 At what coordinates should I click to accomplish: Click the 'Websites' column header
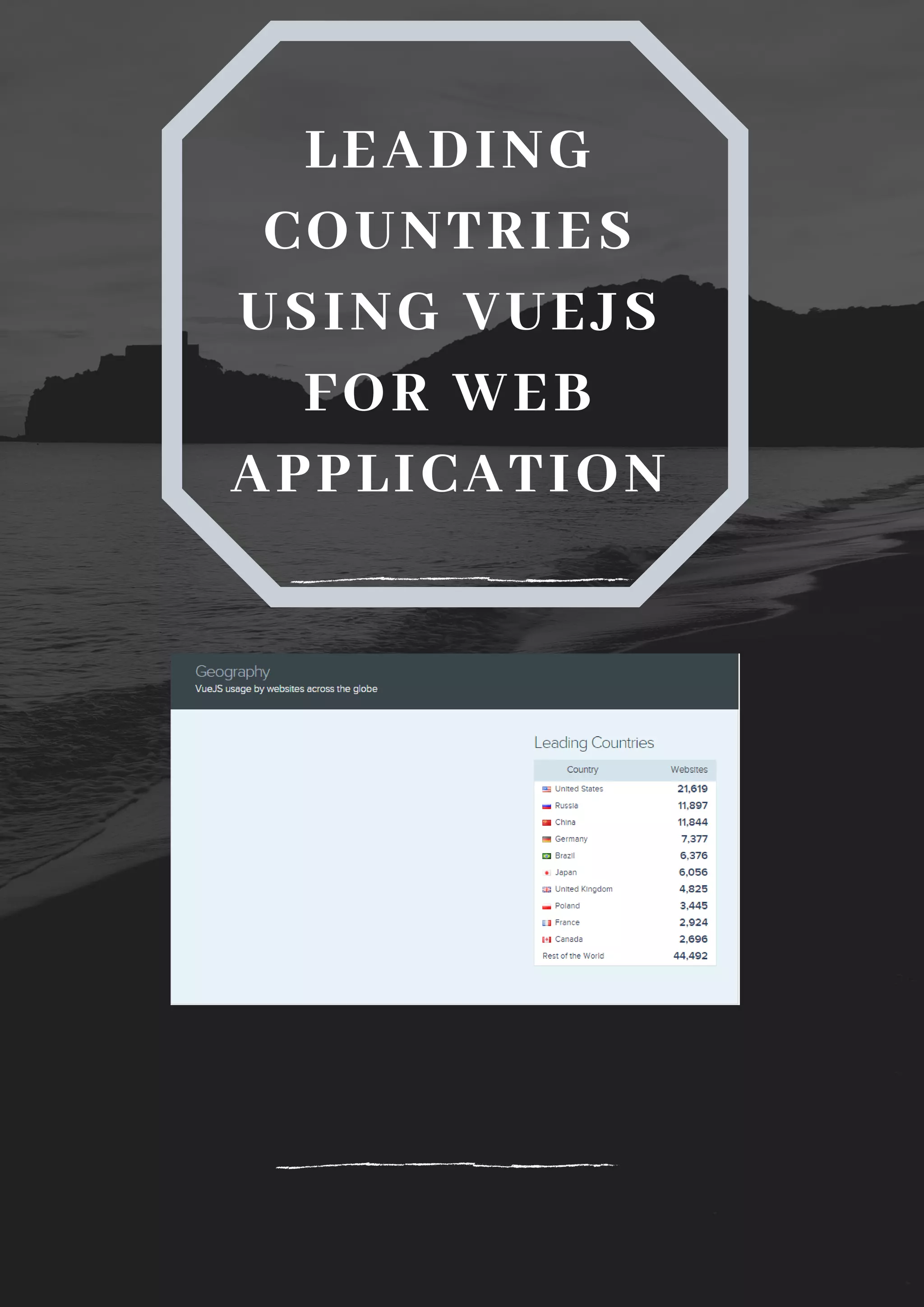(689, 770)
